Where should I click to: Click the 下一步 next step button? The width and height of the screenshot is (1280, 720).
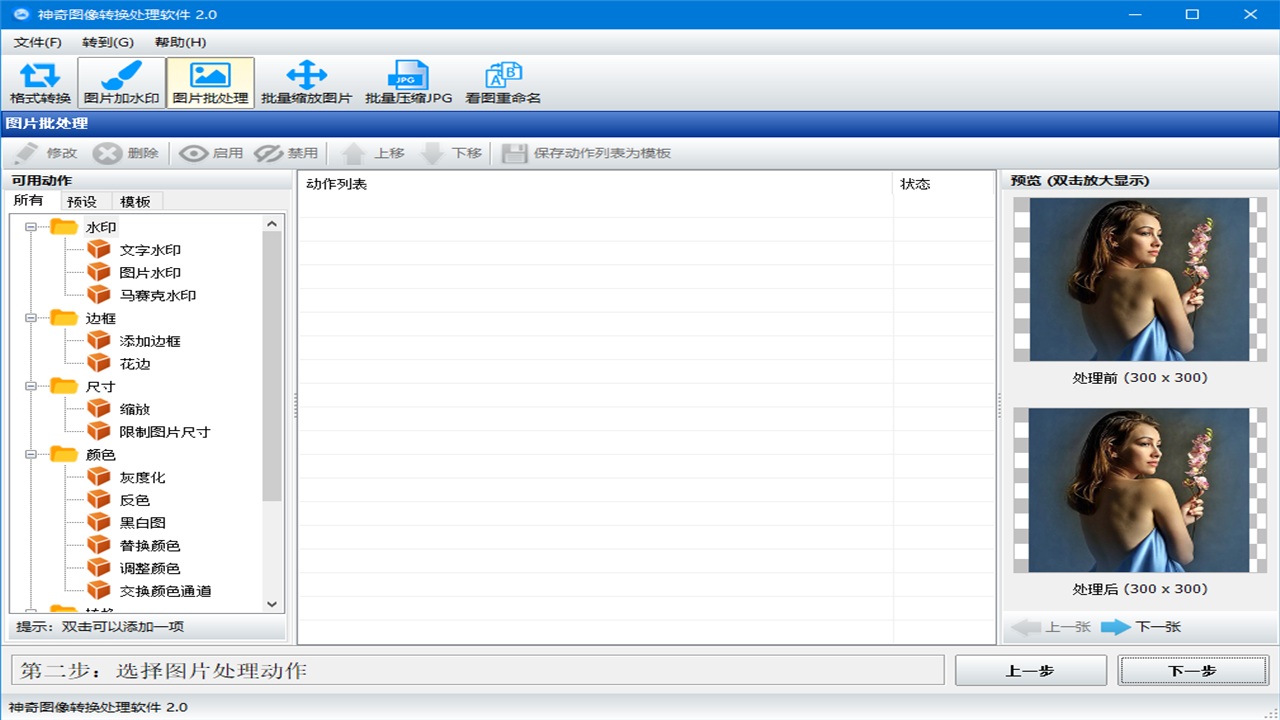1192,670
